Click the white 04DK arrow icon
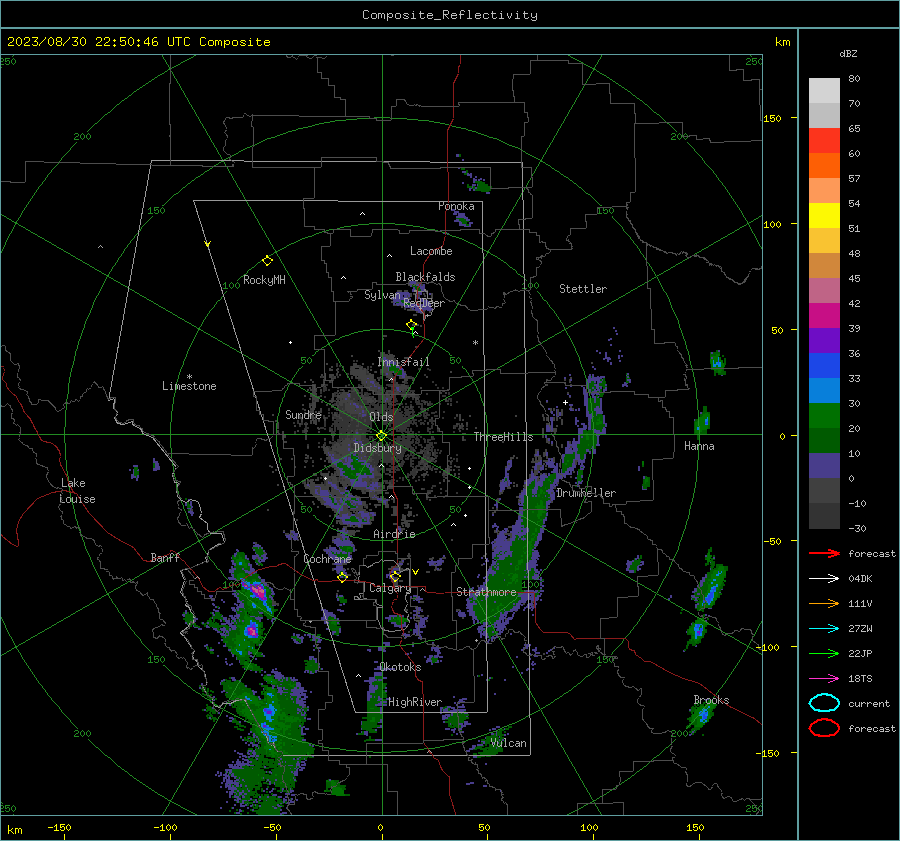The height and width of the screenshot is (841, 900). point(824,578)
